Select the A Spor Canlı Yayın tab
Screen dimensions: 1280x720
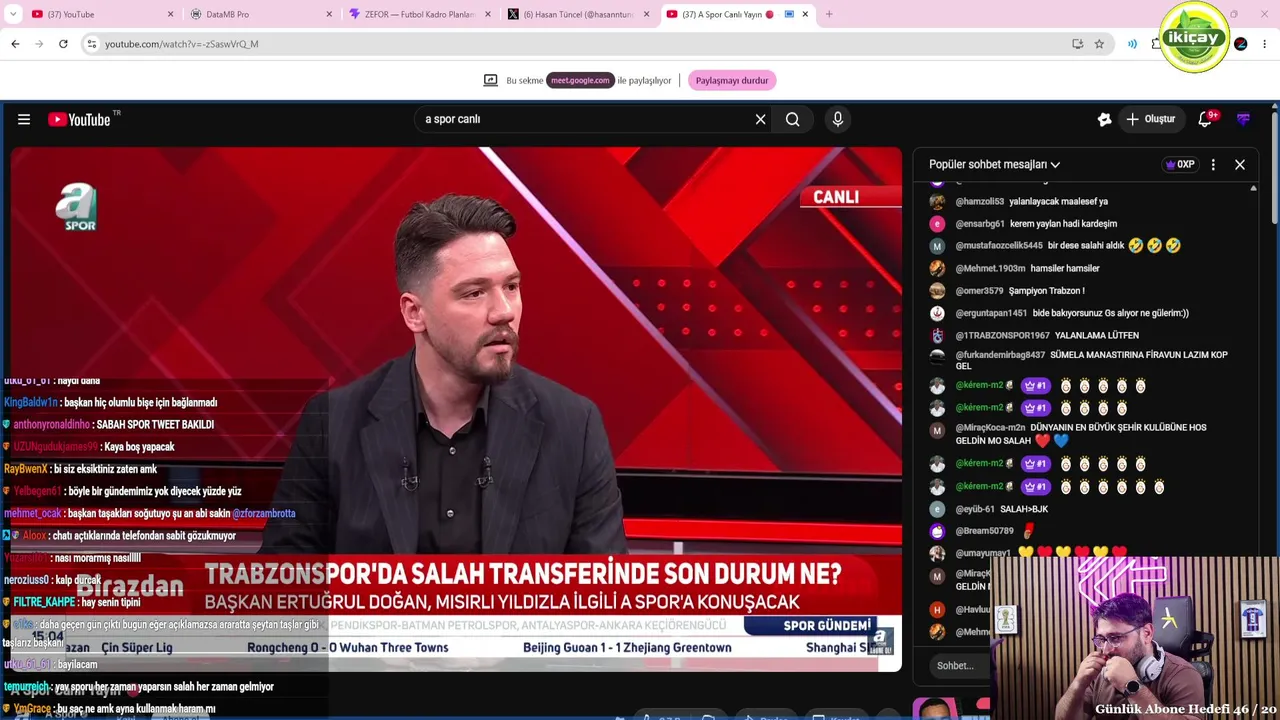click(x=738, y=14)
